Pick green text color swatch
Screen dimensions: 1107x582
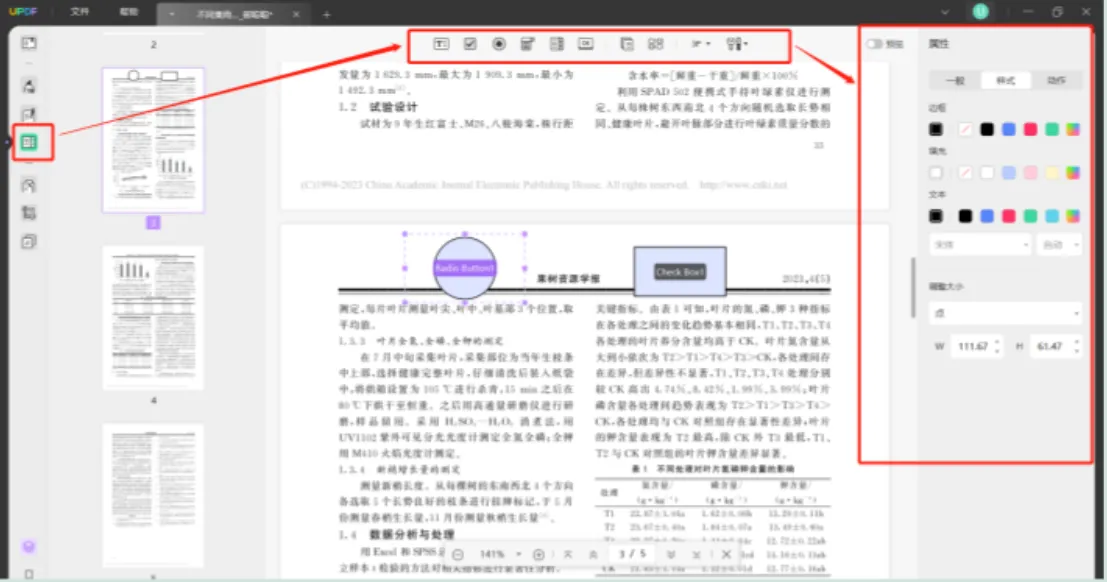point(1031,216)
